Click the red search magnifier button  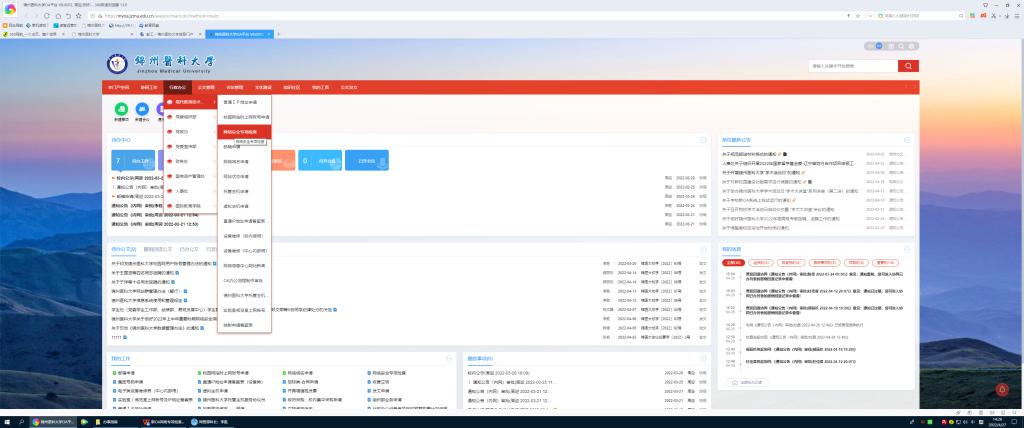pos(908,66)
